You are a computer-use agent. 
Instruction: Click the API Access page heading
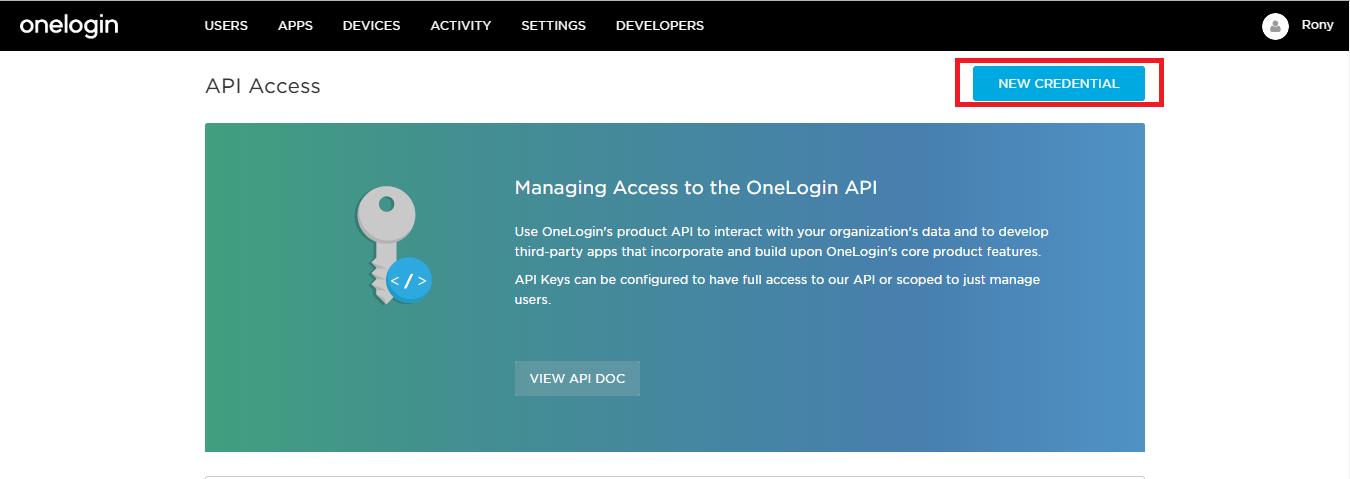(x=263, y=86)
